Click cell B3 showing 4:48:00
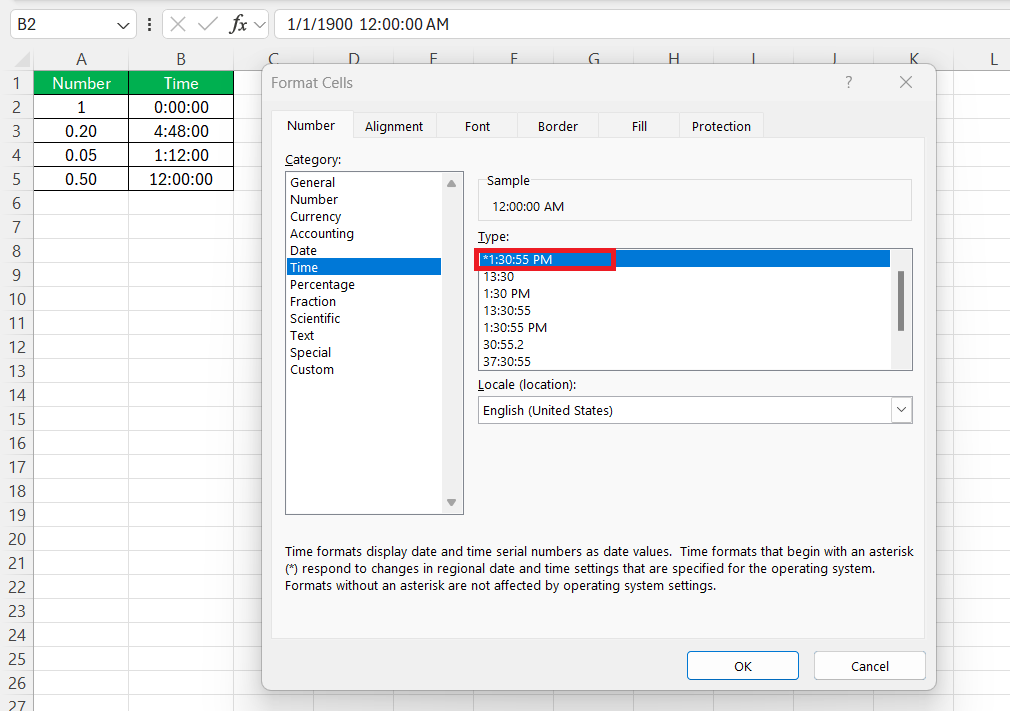1010x711 pixels. point(181,131)
